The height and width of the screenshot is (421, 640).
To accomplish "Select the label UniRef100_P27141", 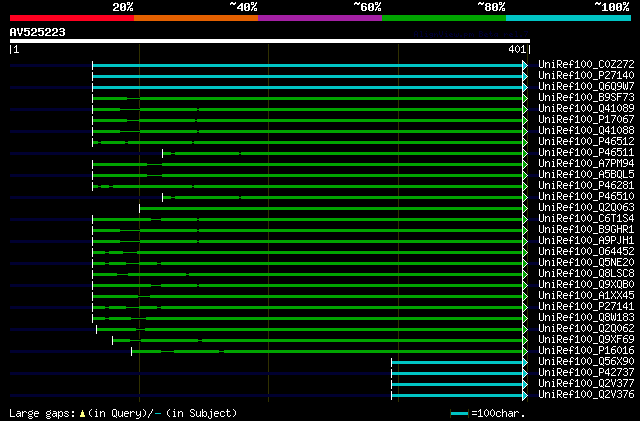I will (x=586, y=307).
